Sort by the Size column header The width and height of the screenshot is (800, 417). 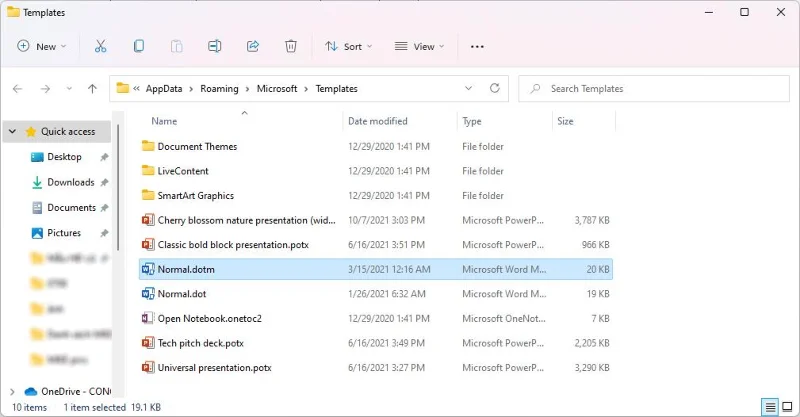coord(565,121)
